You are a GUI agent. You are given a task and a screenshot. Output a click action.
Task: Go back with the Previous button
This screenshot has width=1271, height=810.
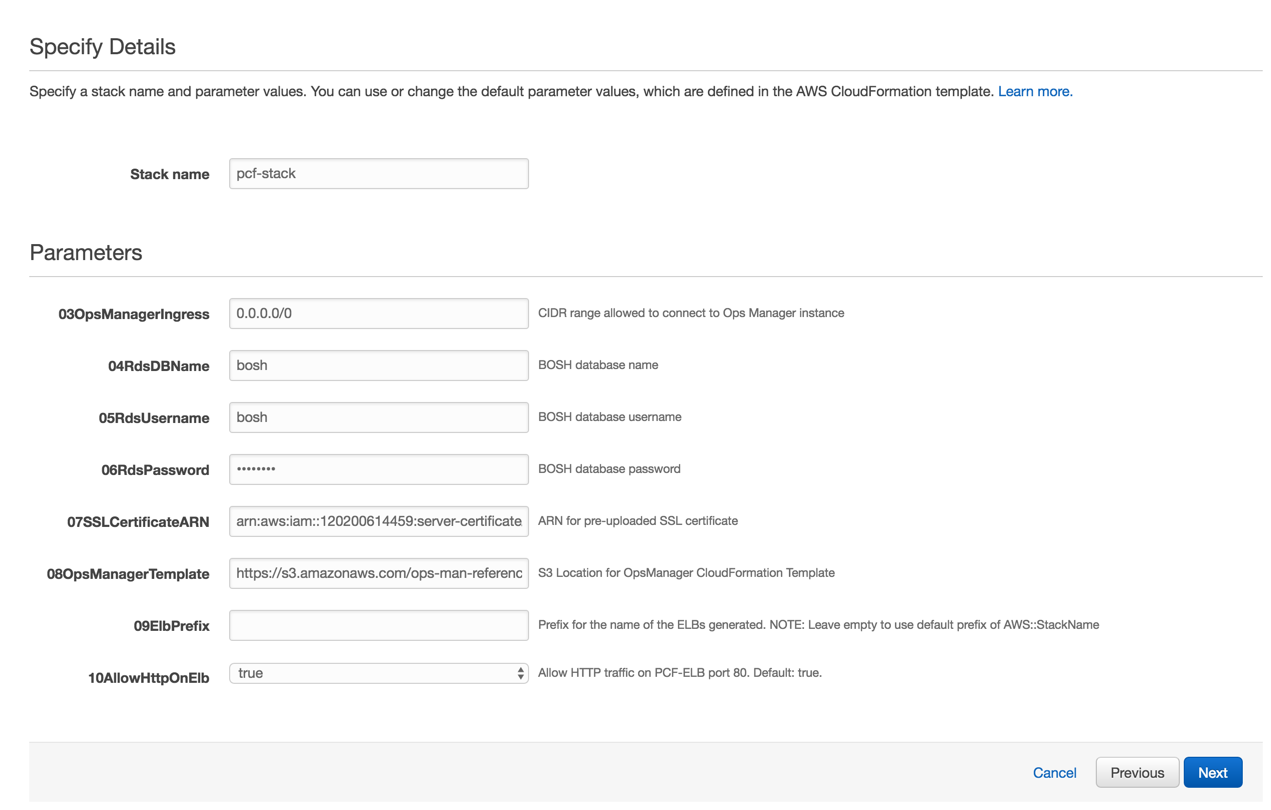1137,772
